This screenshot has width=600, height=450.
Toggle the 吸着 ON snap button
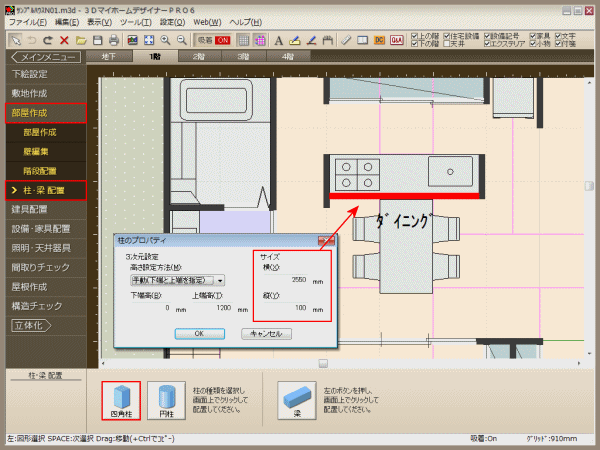tap(212, 40)
